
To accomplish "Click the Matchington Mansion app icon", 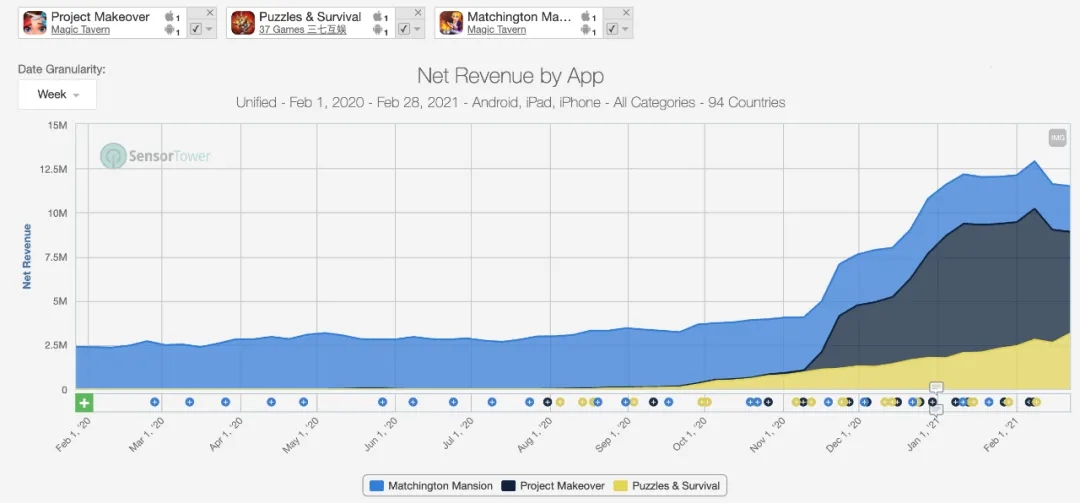I will [451, 23].
